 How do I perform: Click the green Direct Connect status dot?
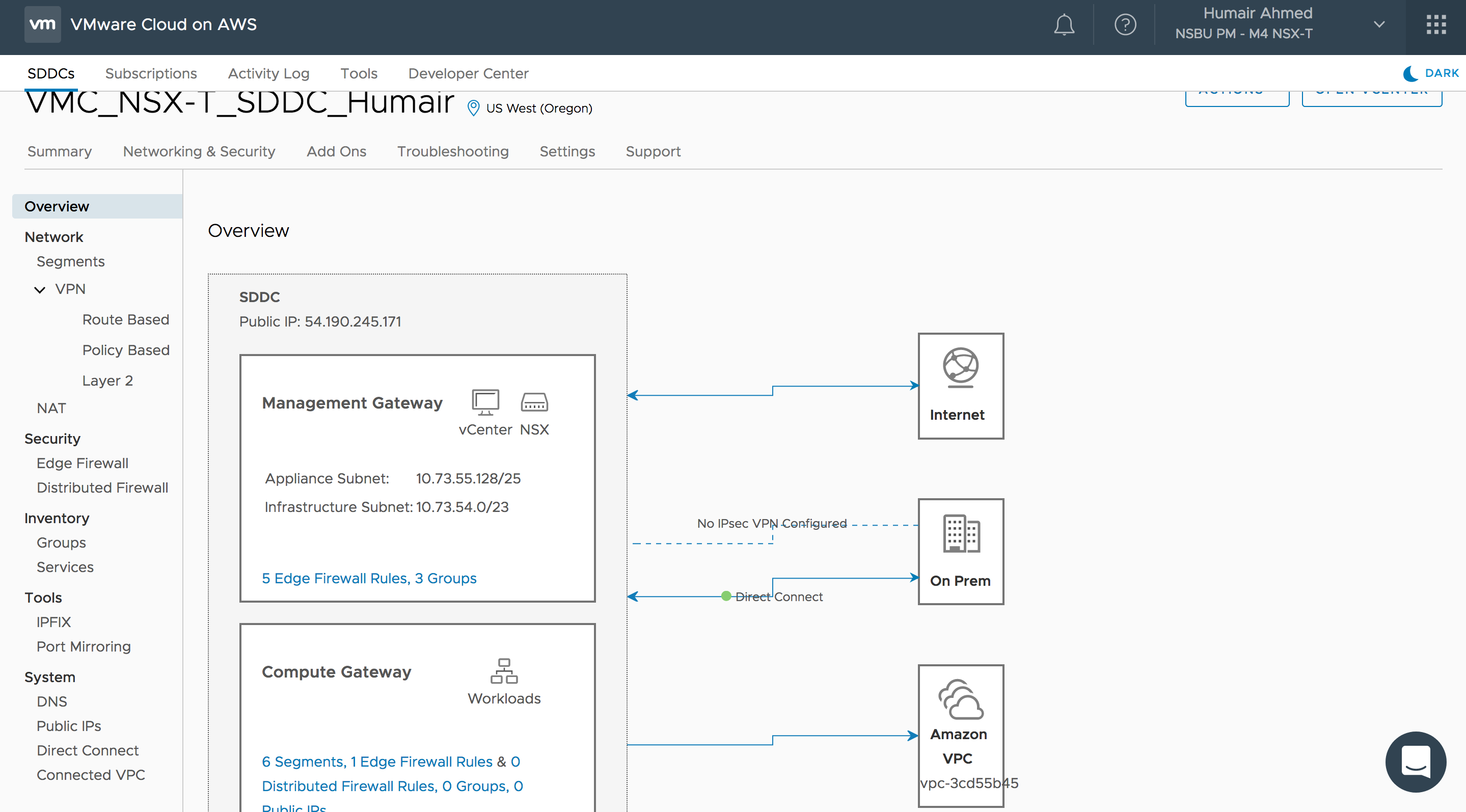pos(725,596)
